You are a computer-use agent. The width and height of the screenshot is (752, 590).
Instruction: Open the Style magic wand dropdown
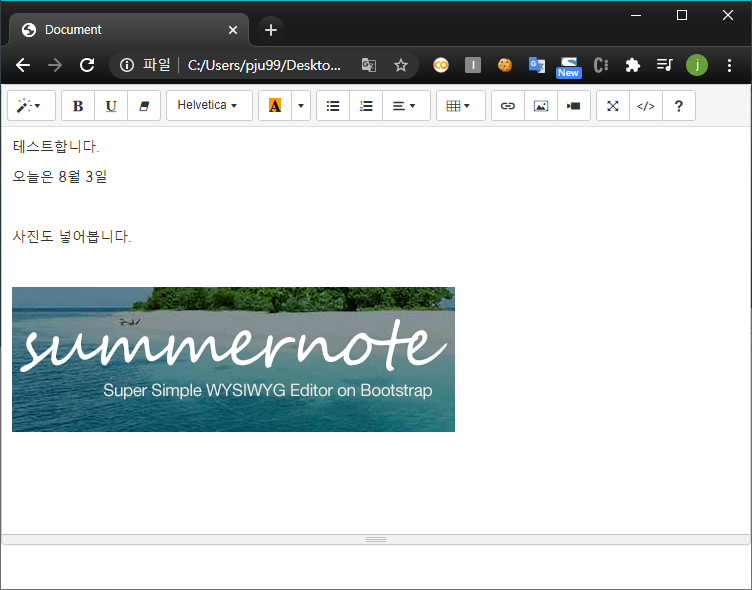[x=31, y=106]
